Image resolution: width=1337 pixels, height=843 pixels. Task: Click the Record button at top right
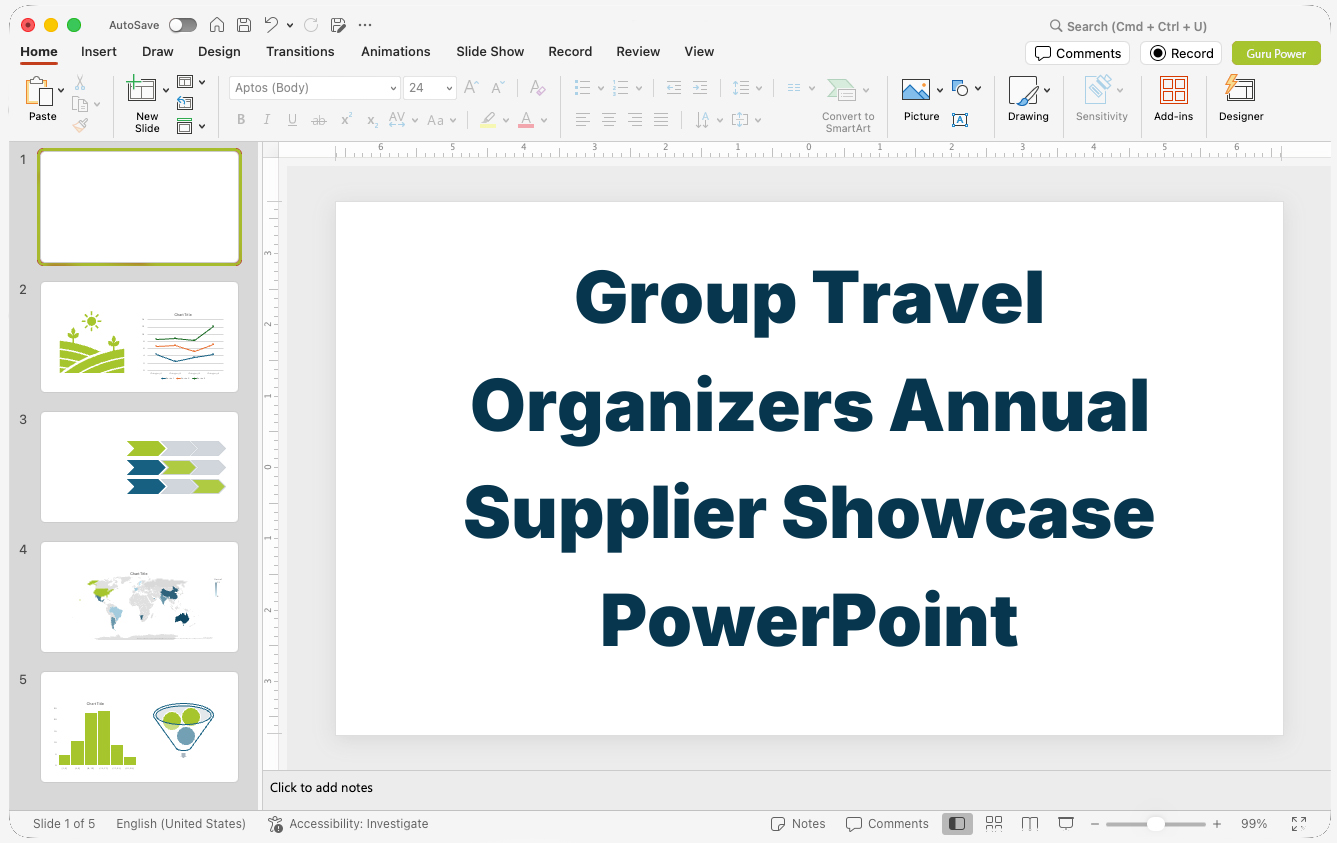pyautogui.click(x=1181, y=53)
